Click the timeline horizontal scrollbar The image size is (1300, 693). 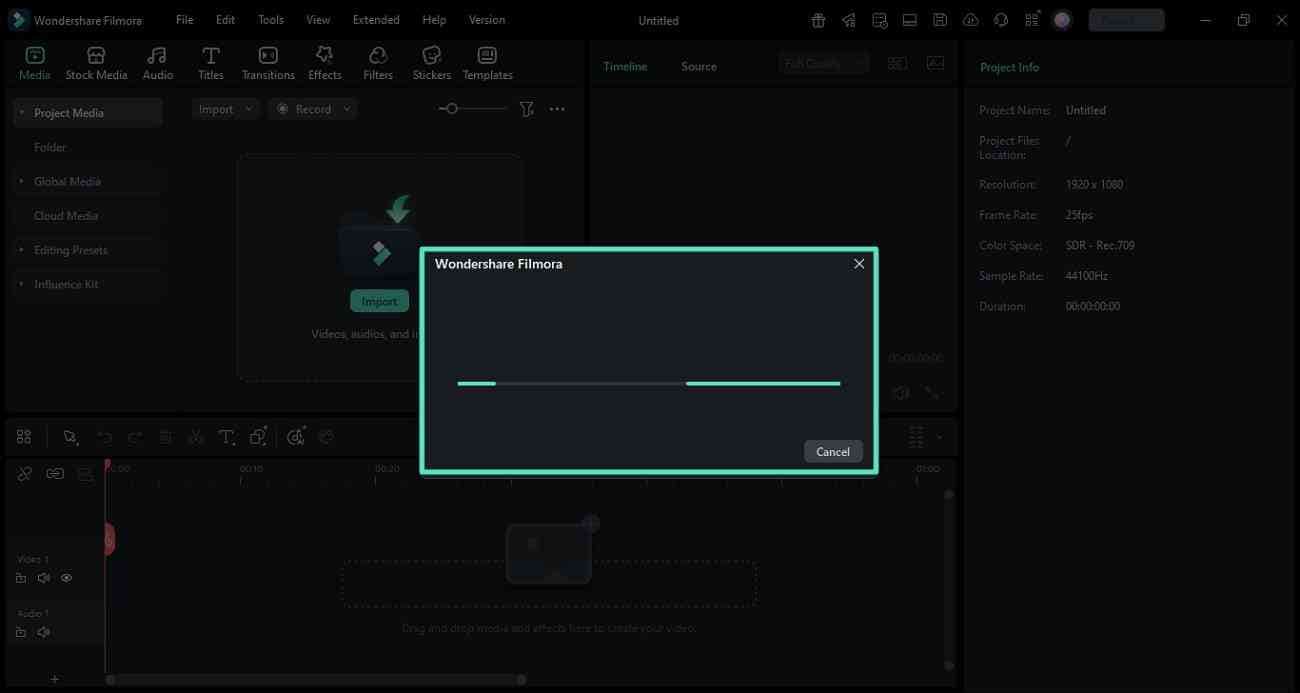click(x=315, y=680)
